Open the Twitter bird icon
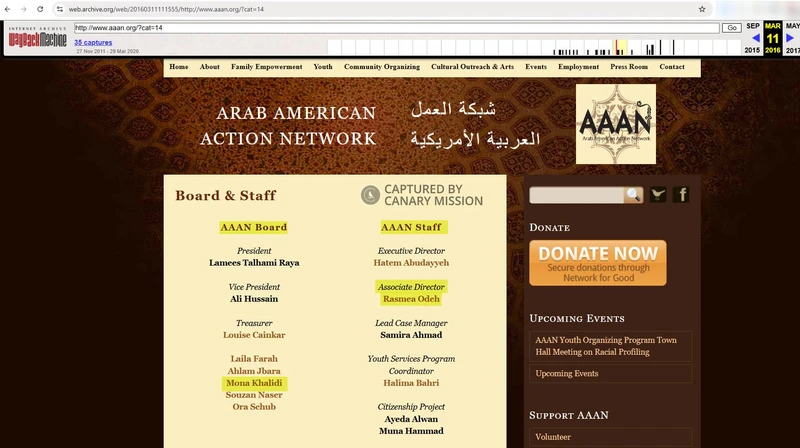Viewport: 800px width, 448px height. pyautogui.click(x=658, y=194)
